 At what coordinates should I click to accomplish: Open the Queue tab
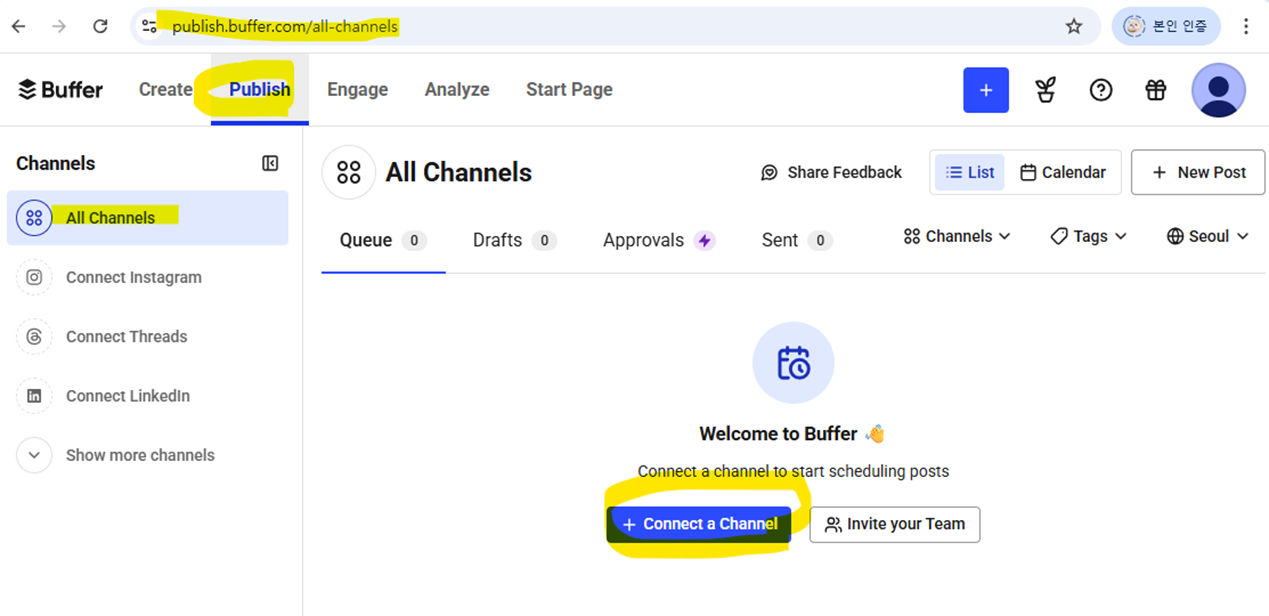(x=383, y=240)
